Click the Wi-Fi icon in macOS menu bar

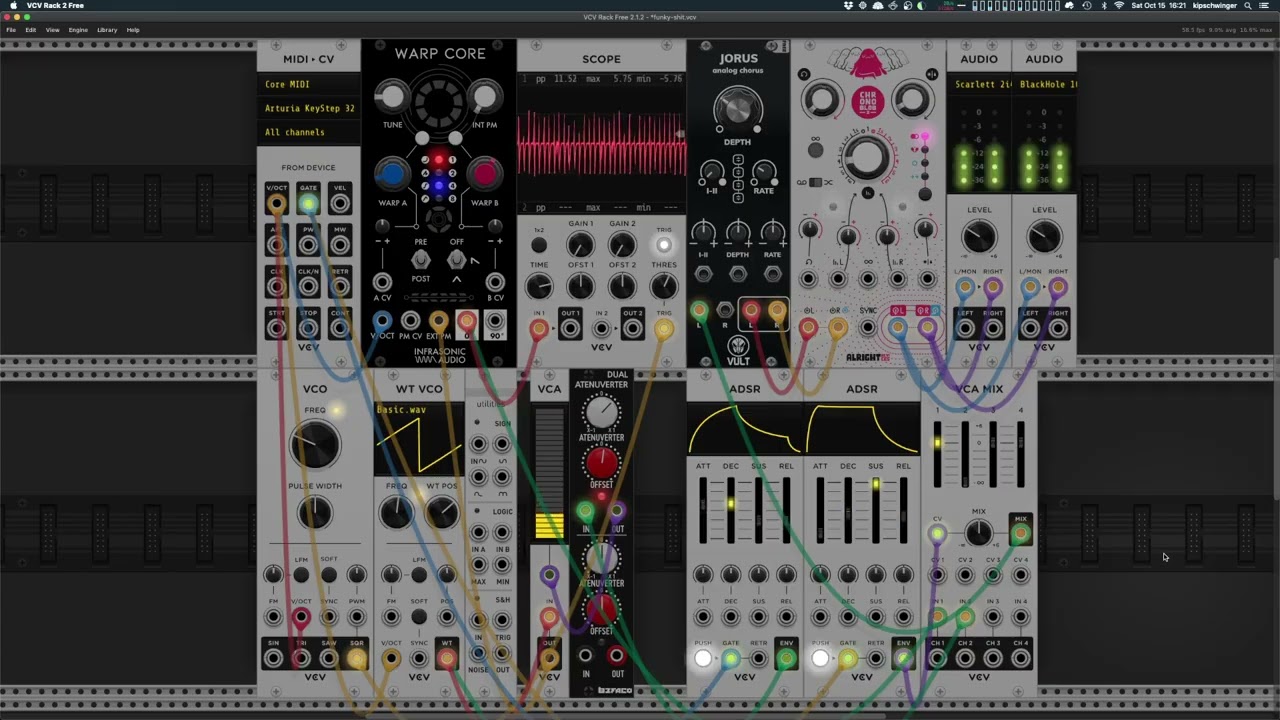tap(1118, 5)
